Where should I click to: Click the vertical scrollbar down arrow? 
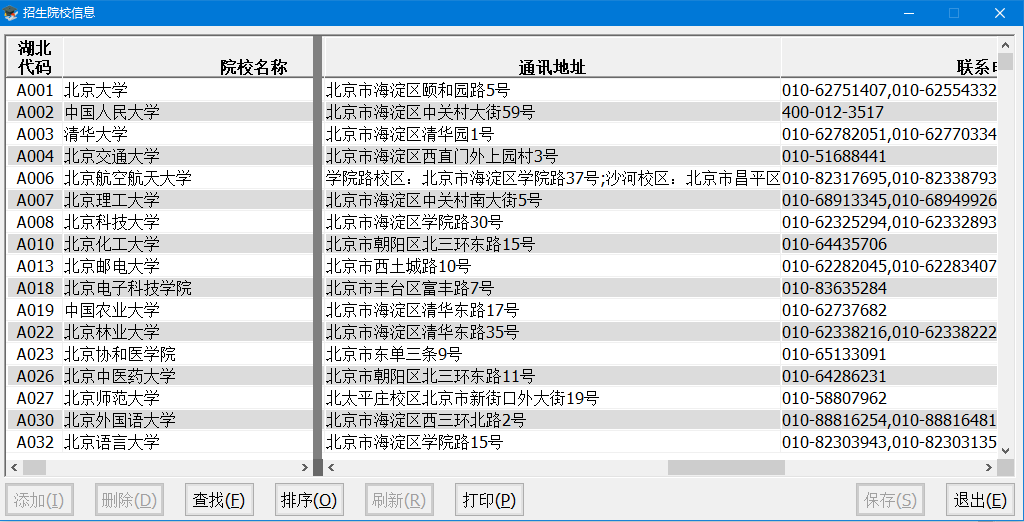1005,450
